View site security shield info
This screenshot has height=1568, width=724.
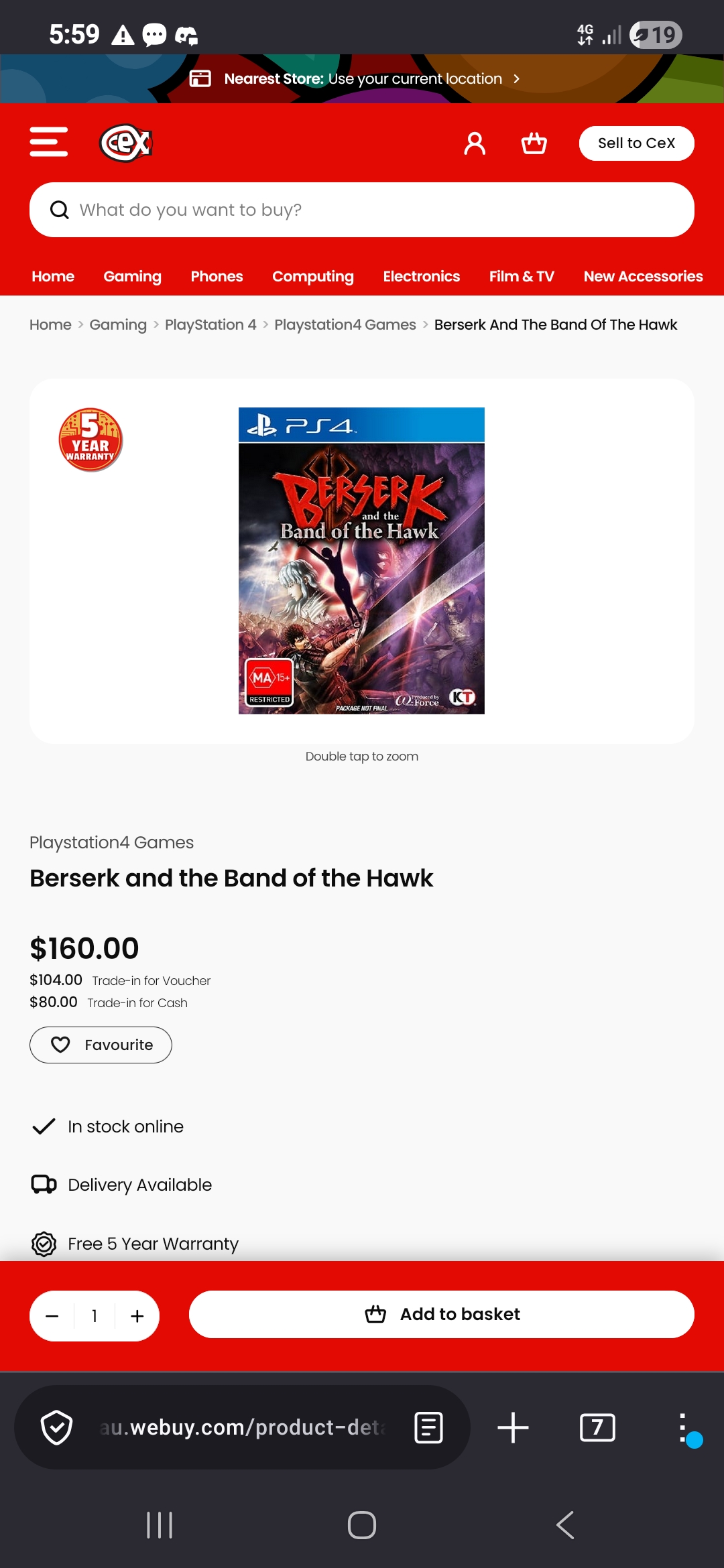coord(57,1427)
